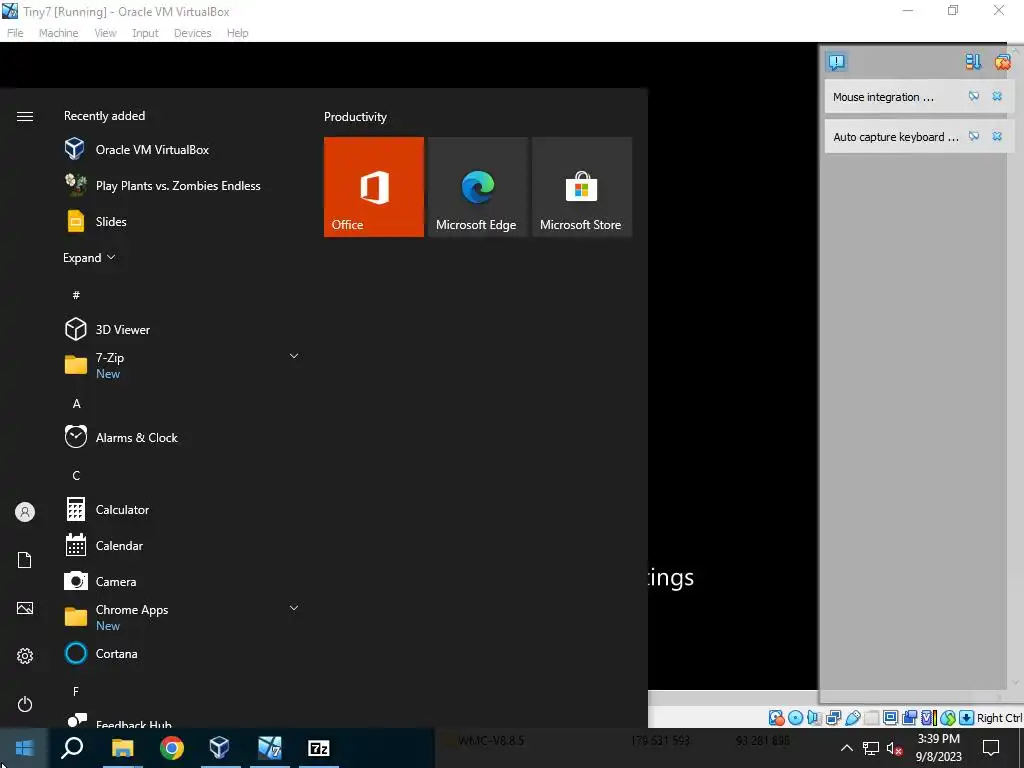Click the F letter group header
The width and height of the screenshot is (1024, 768).
pos(76,691)
